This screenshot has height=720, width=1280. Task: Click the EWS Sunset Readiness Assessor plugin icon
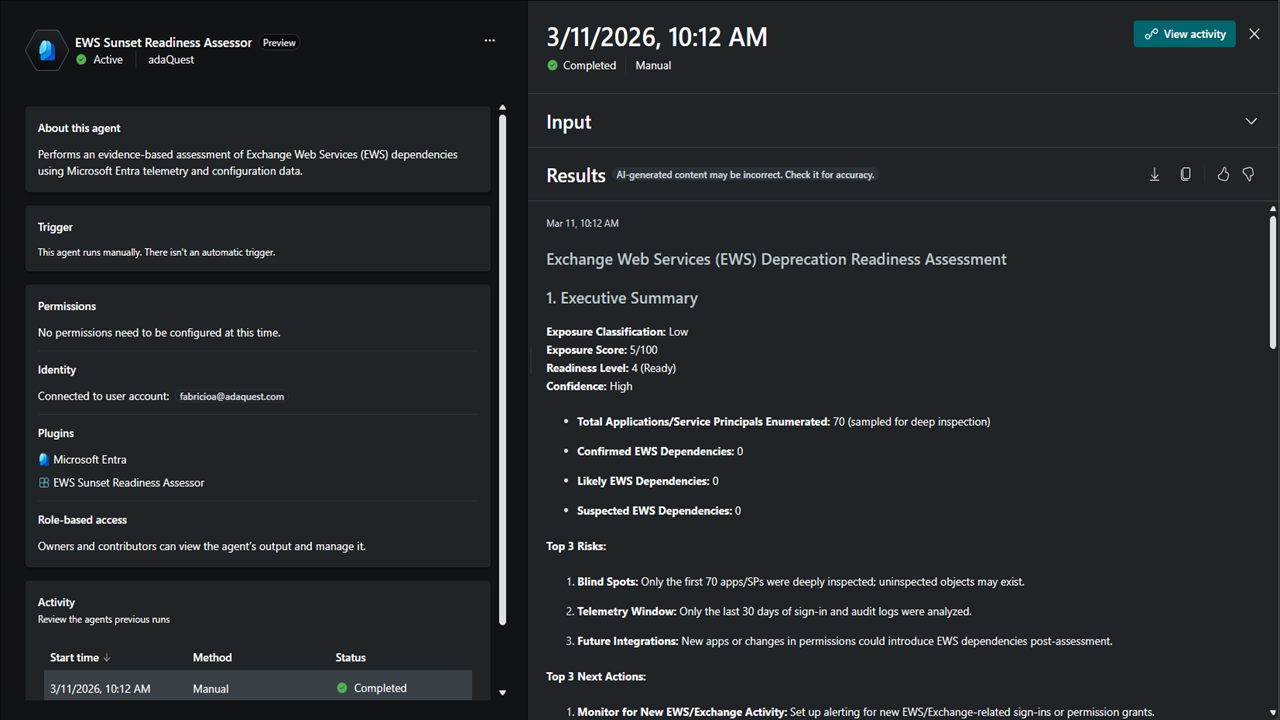click(44, 483)
